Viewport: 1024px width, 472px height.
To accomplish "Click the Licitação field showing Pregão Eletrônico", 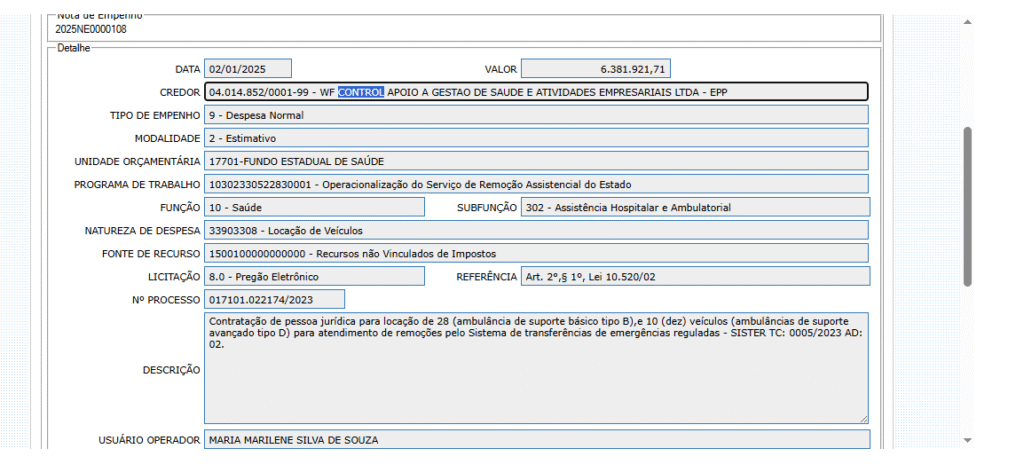I will coord(314,276).
